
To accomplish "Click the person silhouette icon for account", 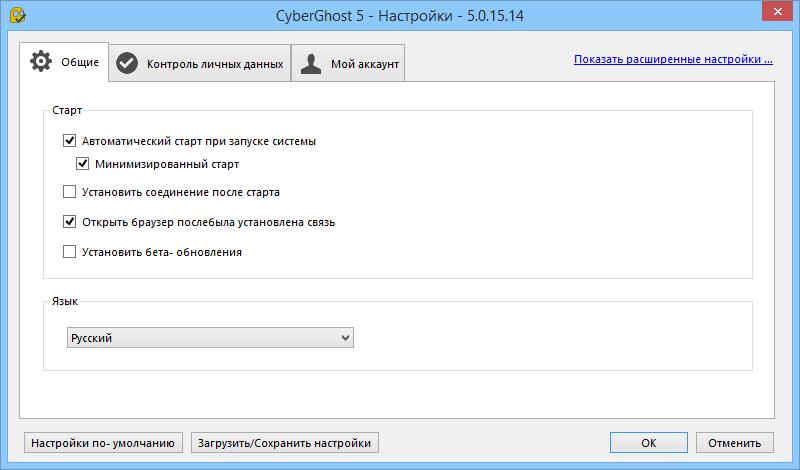I will pyautogui.click(x=312, y=64).
